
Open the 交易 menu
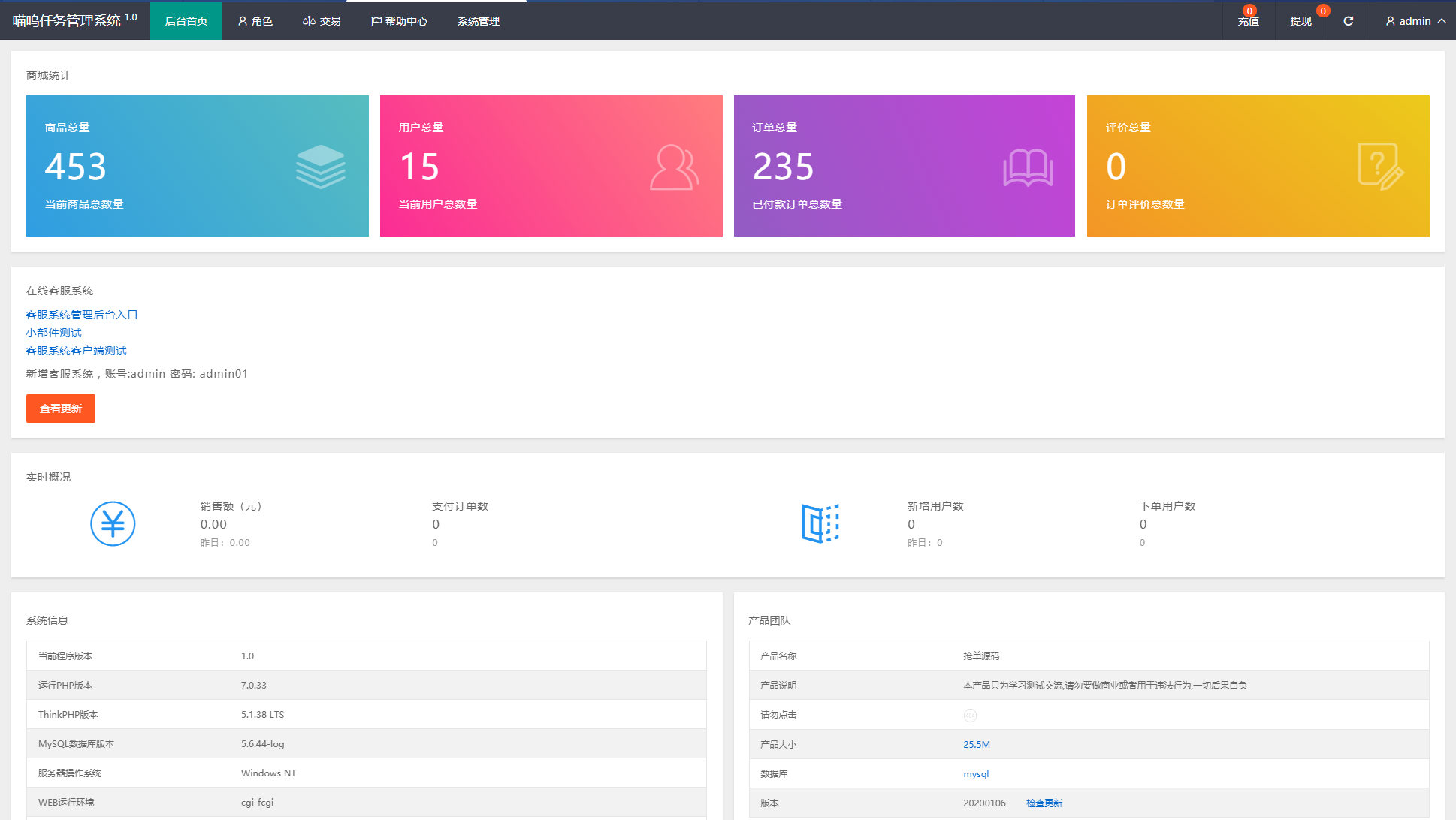click(322, 21)
